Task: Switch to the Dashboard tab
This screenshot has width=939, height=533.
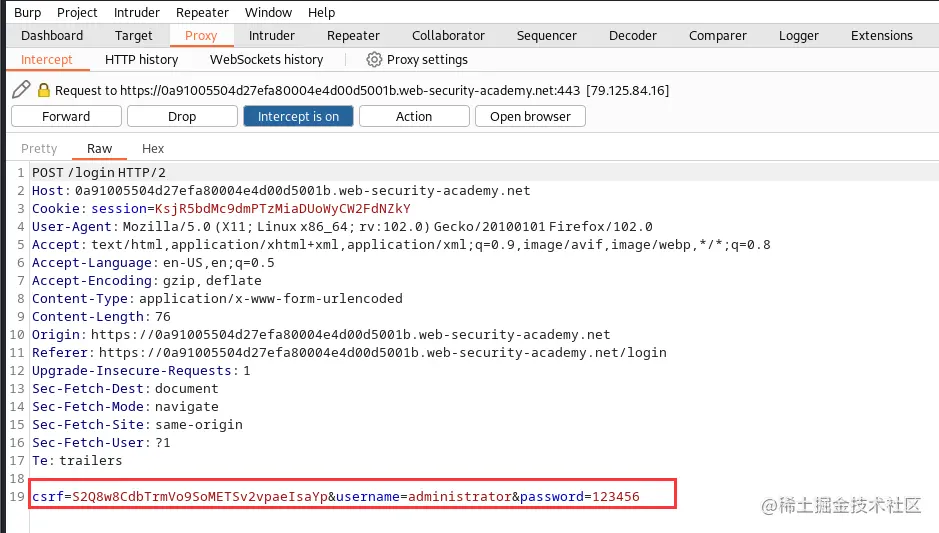Action: [52, 35]
